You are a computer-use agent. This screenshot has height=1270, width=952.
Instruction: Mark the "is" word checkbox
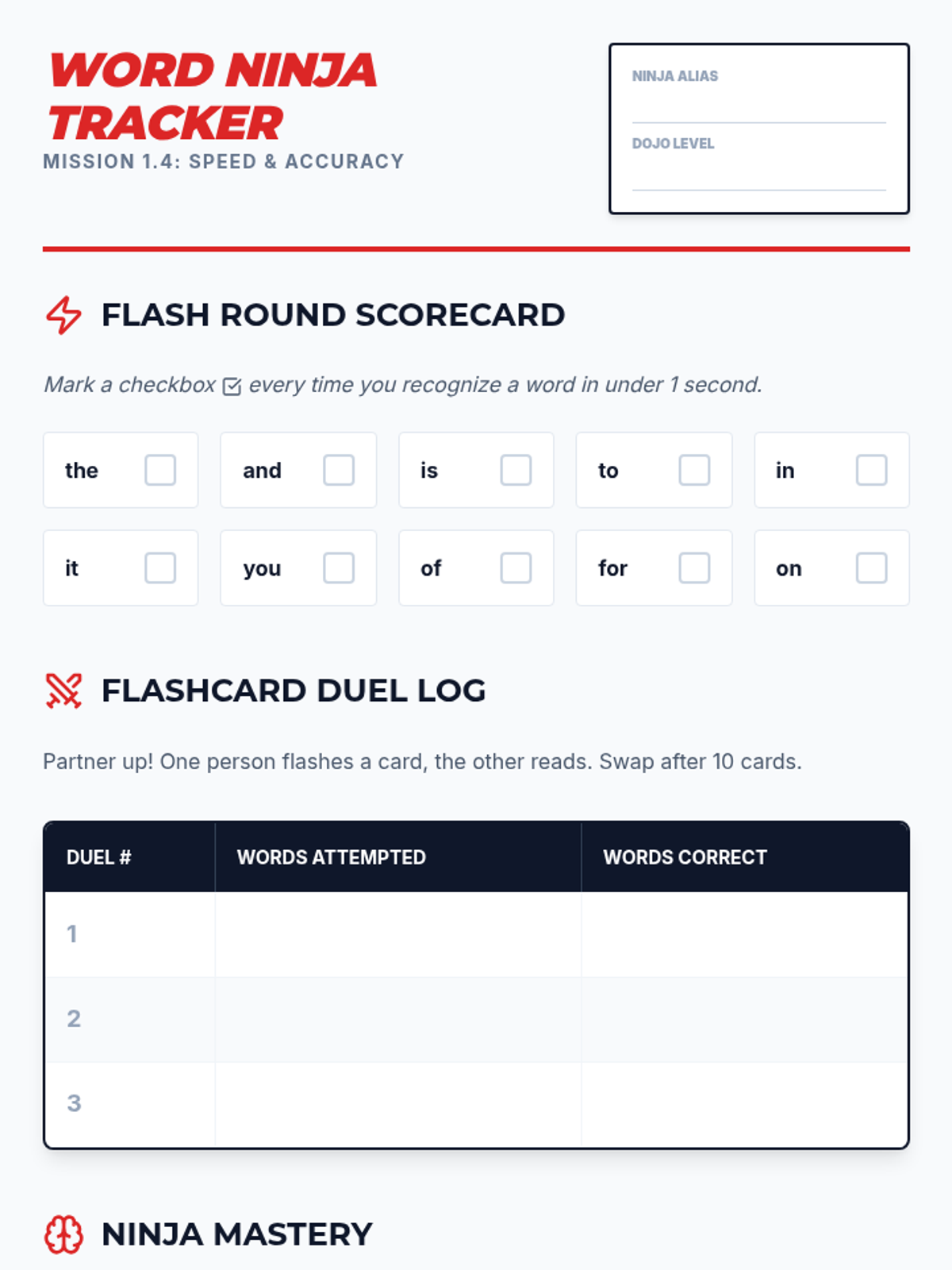pos(516,470)
